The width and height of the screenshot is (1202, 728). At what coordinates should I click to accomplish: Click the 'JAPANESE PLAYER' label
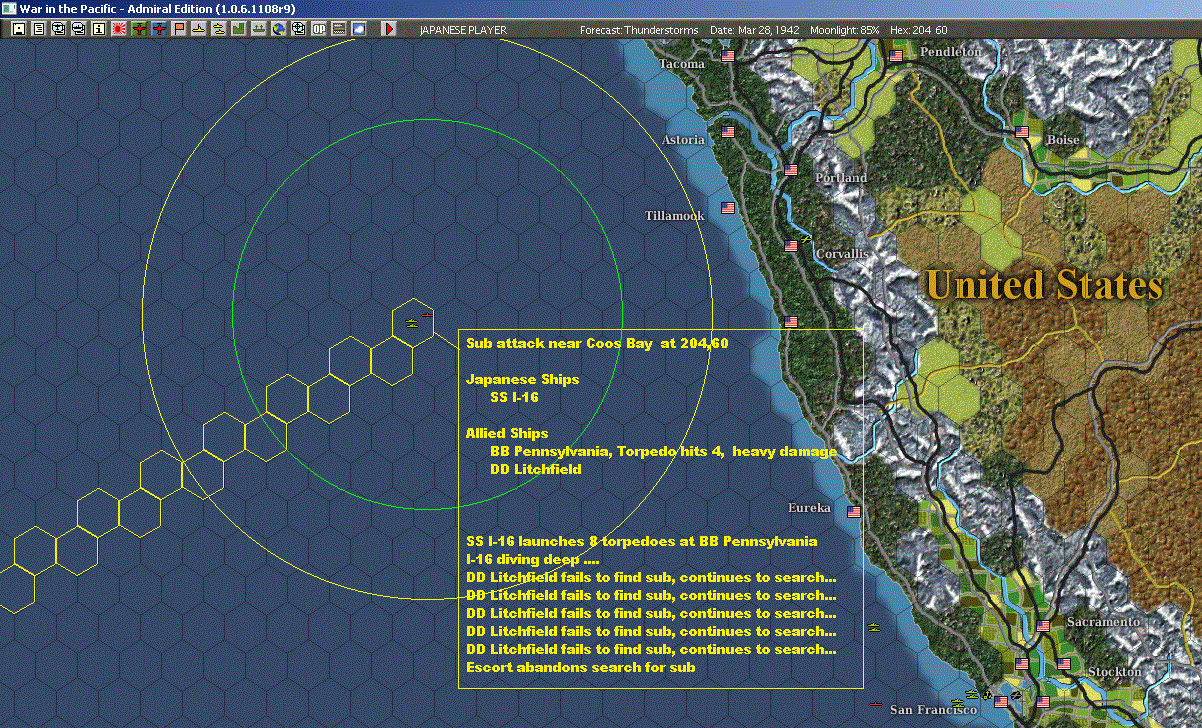[463, 30]
